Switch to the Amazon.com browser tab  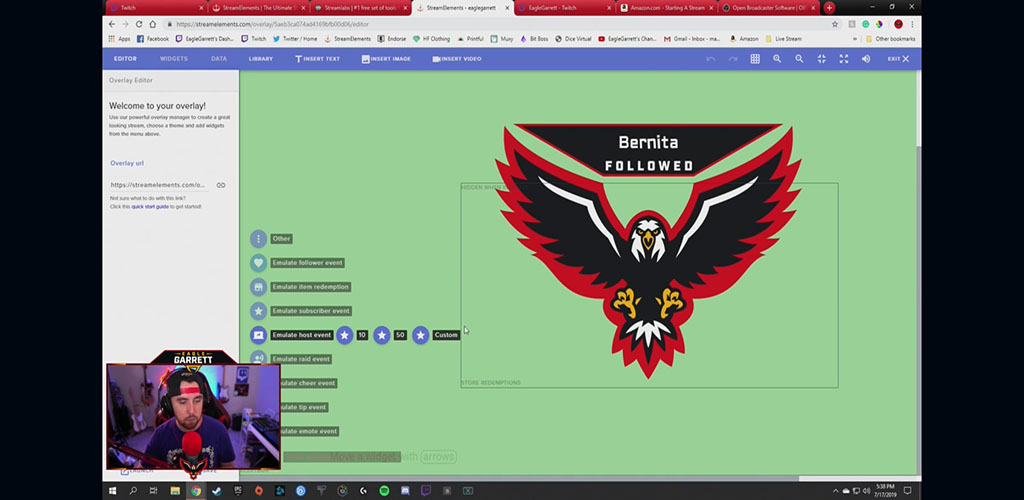click(667, 8)
